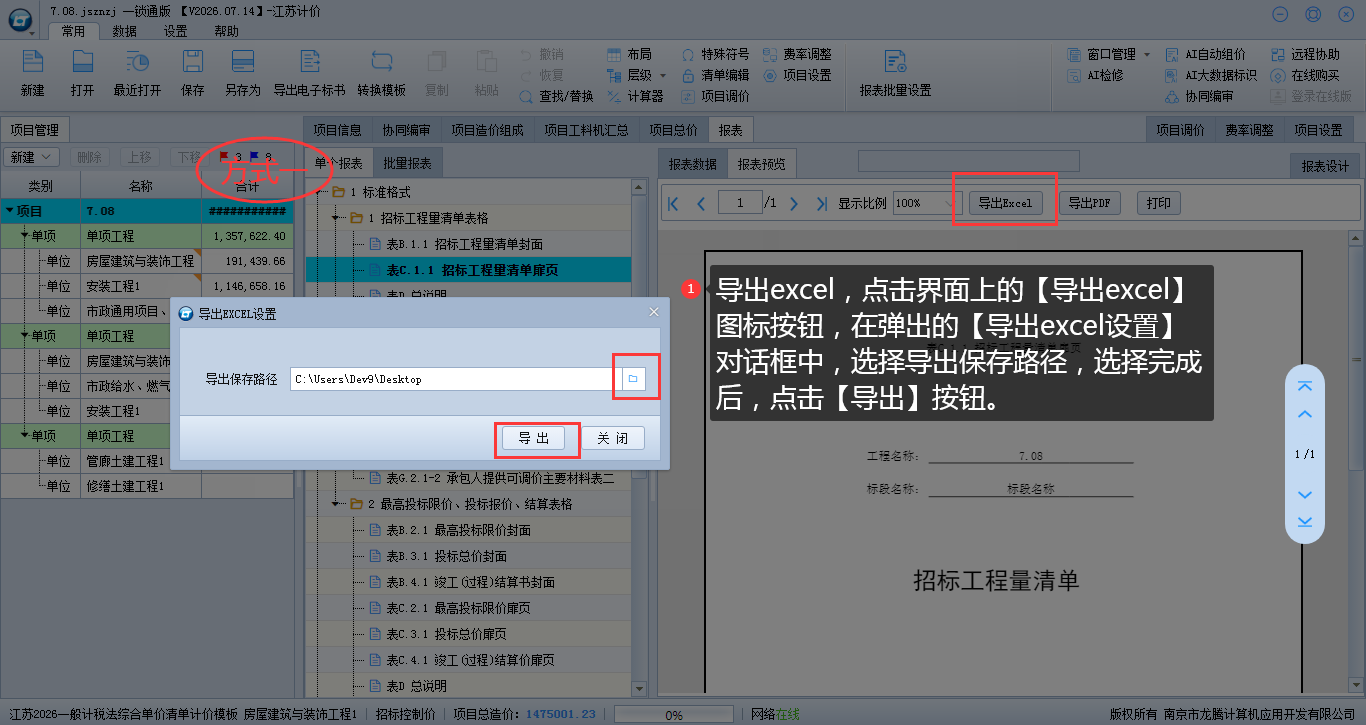Image resolution: width=1366 pixels, height=725 pixels.
Task: Click the 导出 button in dialog
Action: point(533,438)
